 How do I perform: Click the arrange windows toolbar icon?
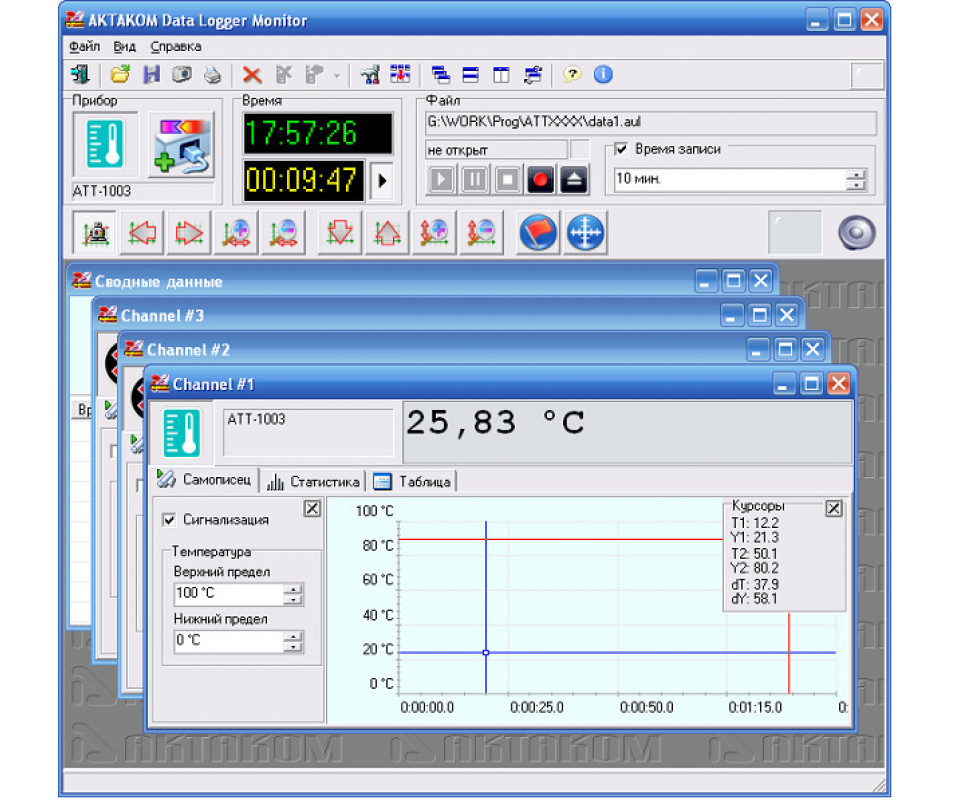532,75
